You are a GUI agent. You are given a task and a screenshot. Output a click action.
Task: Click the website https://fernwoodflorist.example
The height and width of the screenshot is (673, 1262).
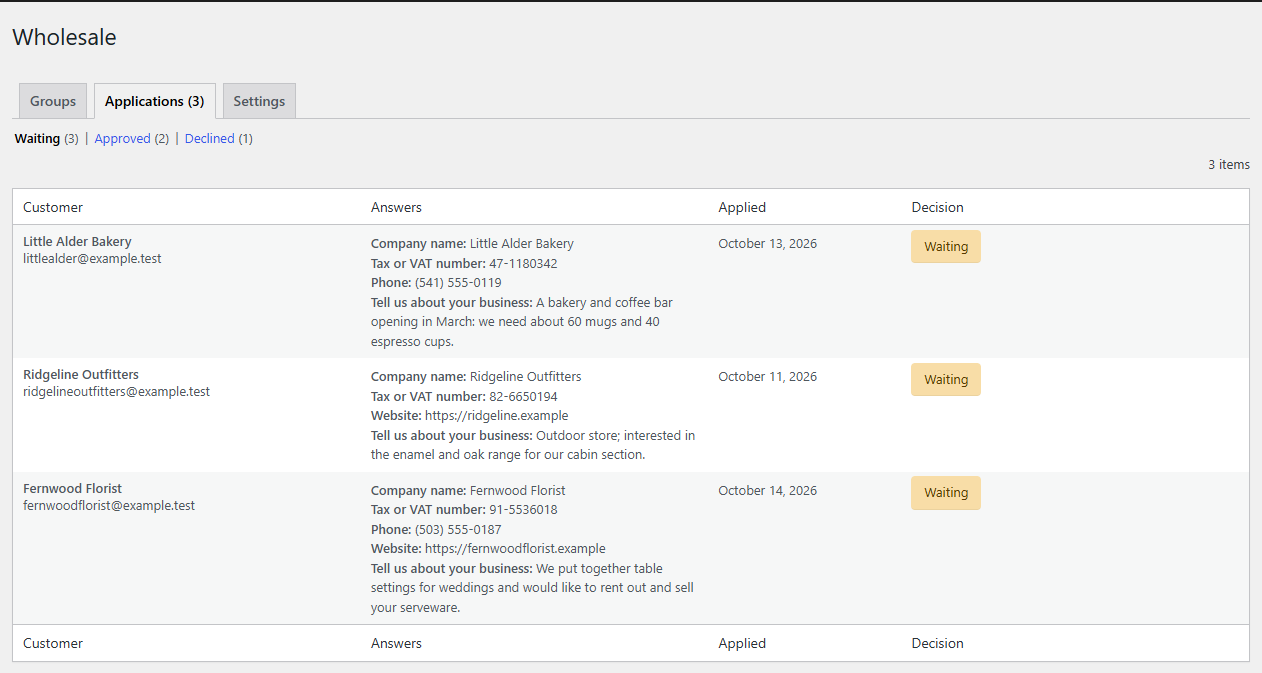515,549
